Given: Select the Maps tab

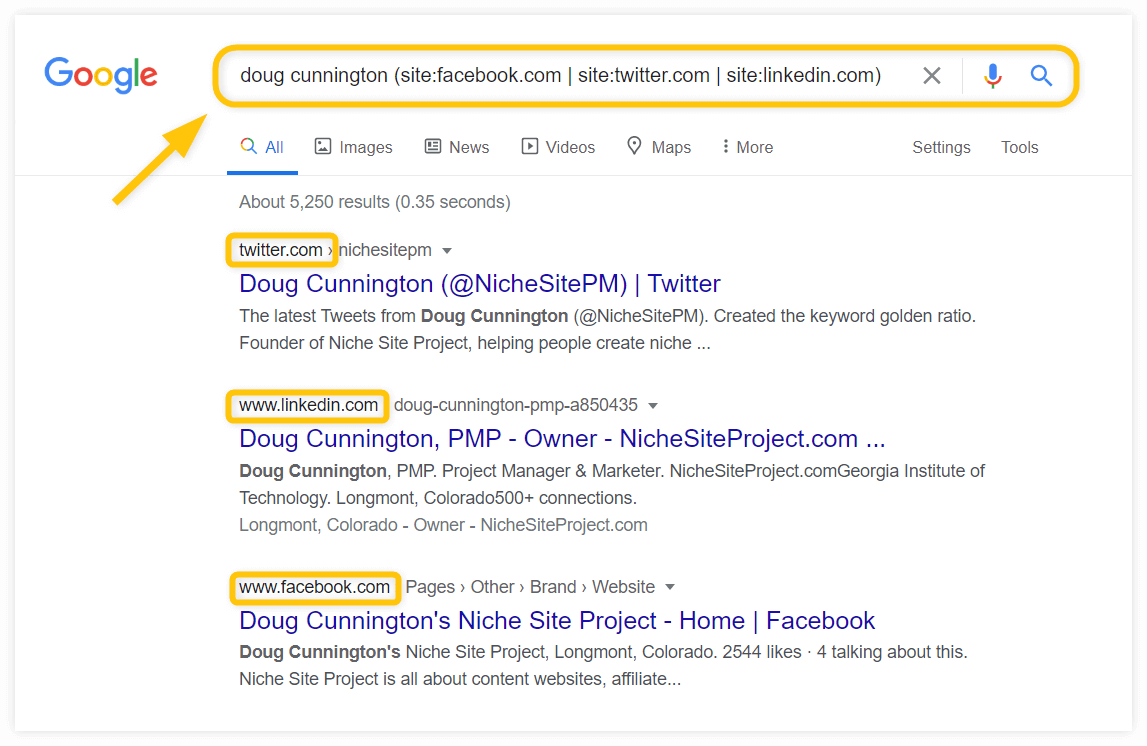Looking at the screenshot, I should coord(659,147).
